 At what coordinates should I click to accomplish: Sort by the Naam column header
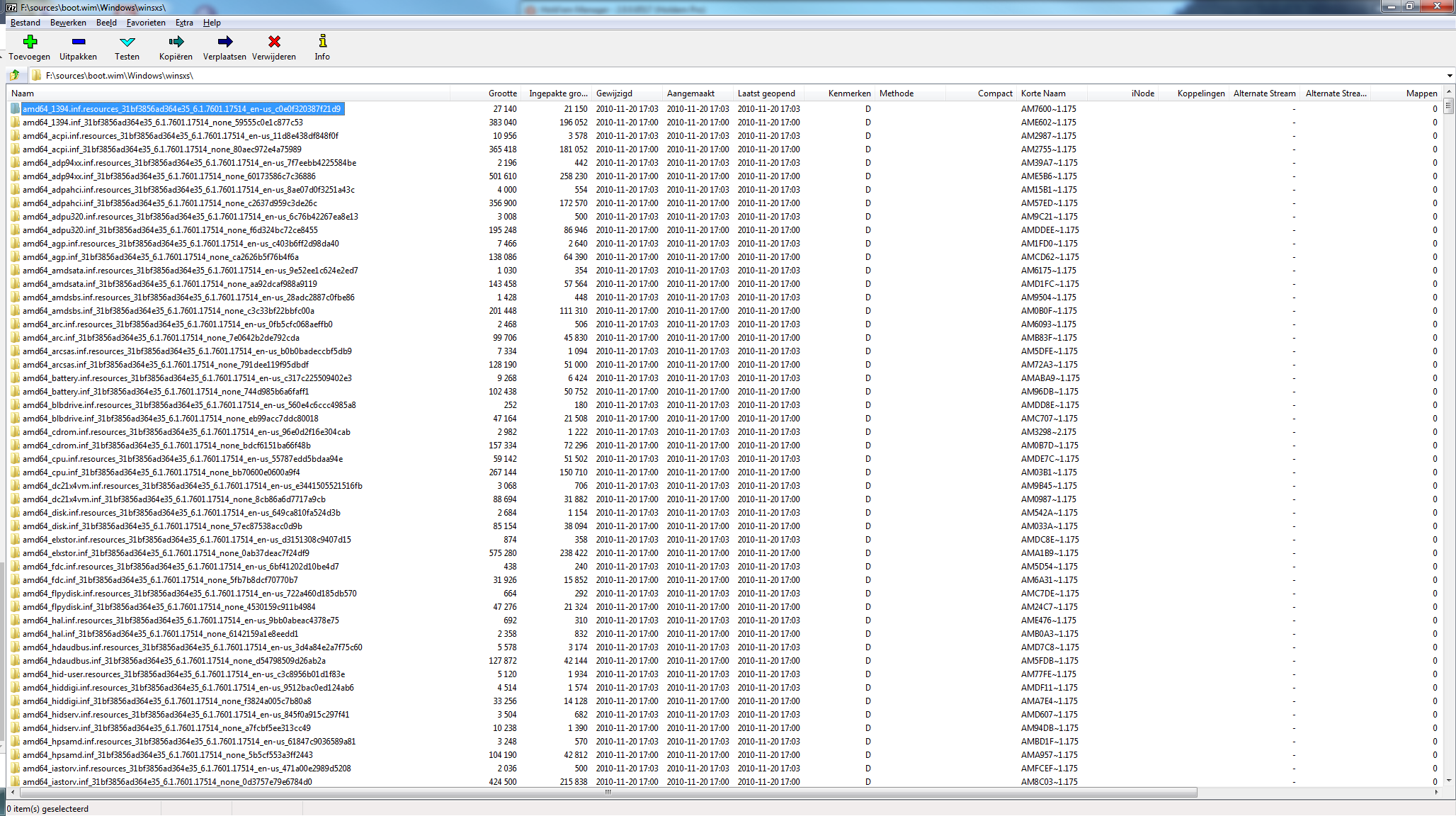click(229, 93)
